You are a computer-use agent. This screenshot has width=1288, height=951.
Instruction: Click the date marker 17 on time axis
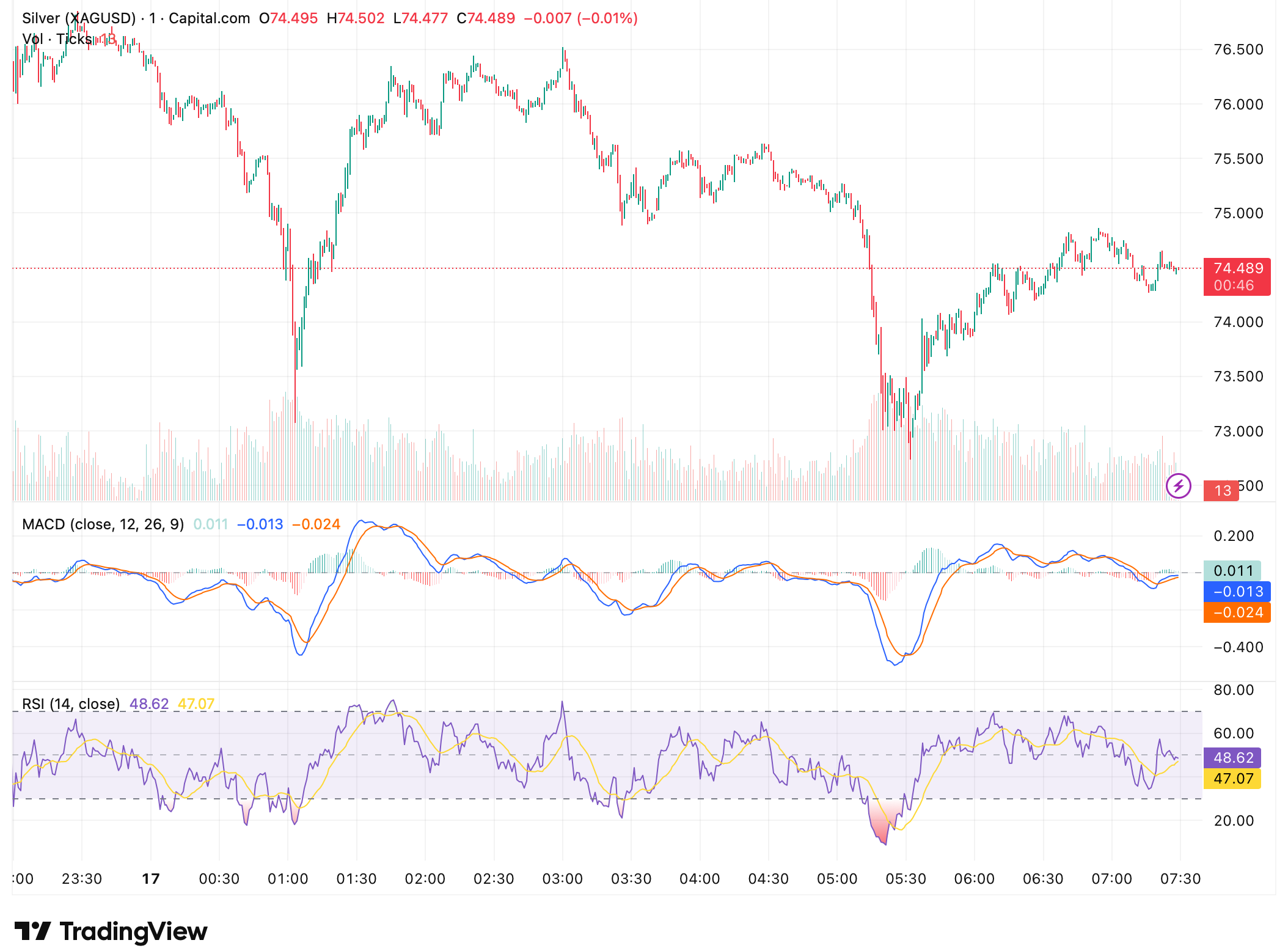pyautogui.click(x=150, y=878)
